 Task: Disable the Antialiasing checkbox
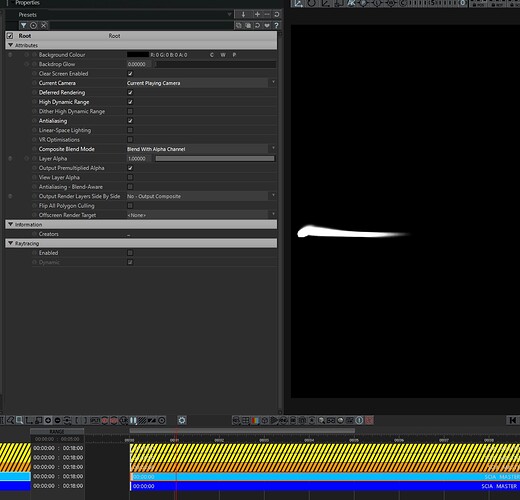(130, 121)
